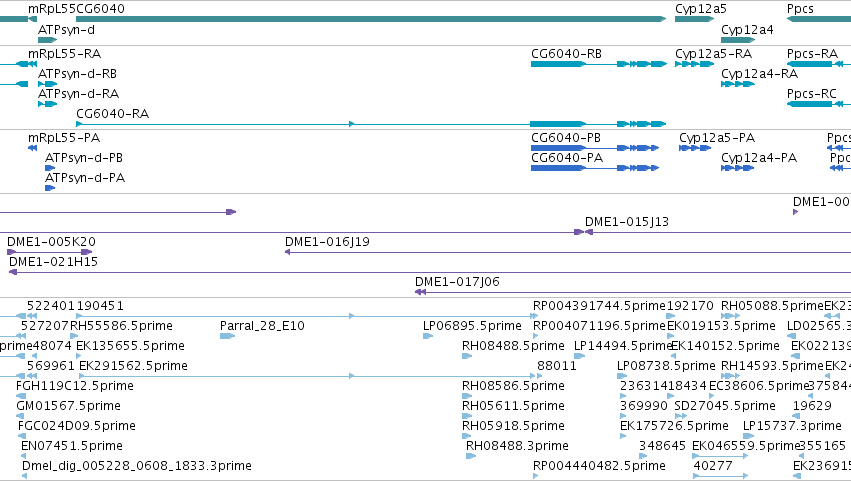This screenshot has width=851, height=481.
Task: Click the CG6040-RB transcript label
Action: pyautogui.click(x=566, y=54)
